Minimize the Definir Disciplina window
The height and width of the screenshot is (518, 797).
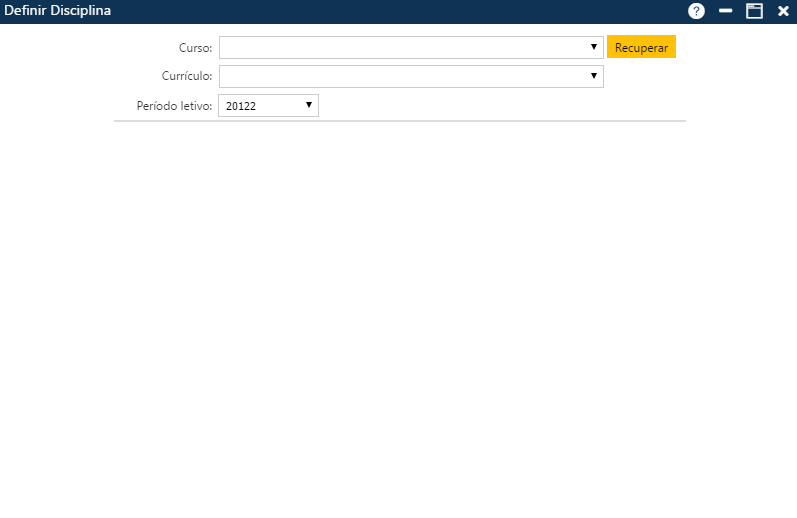point(726,11)
